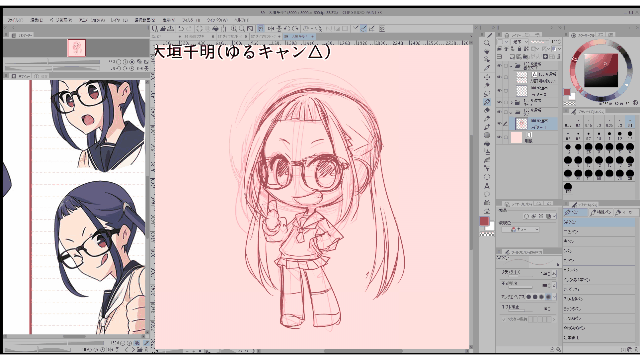The width and height of the screenshot is (640, 360).
Task: Toggle eye of first layer inside top folder
Action: click(x=499, y=76)
